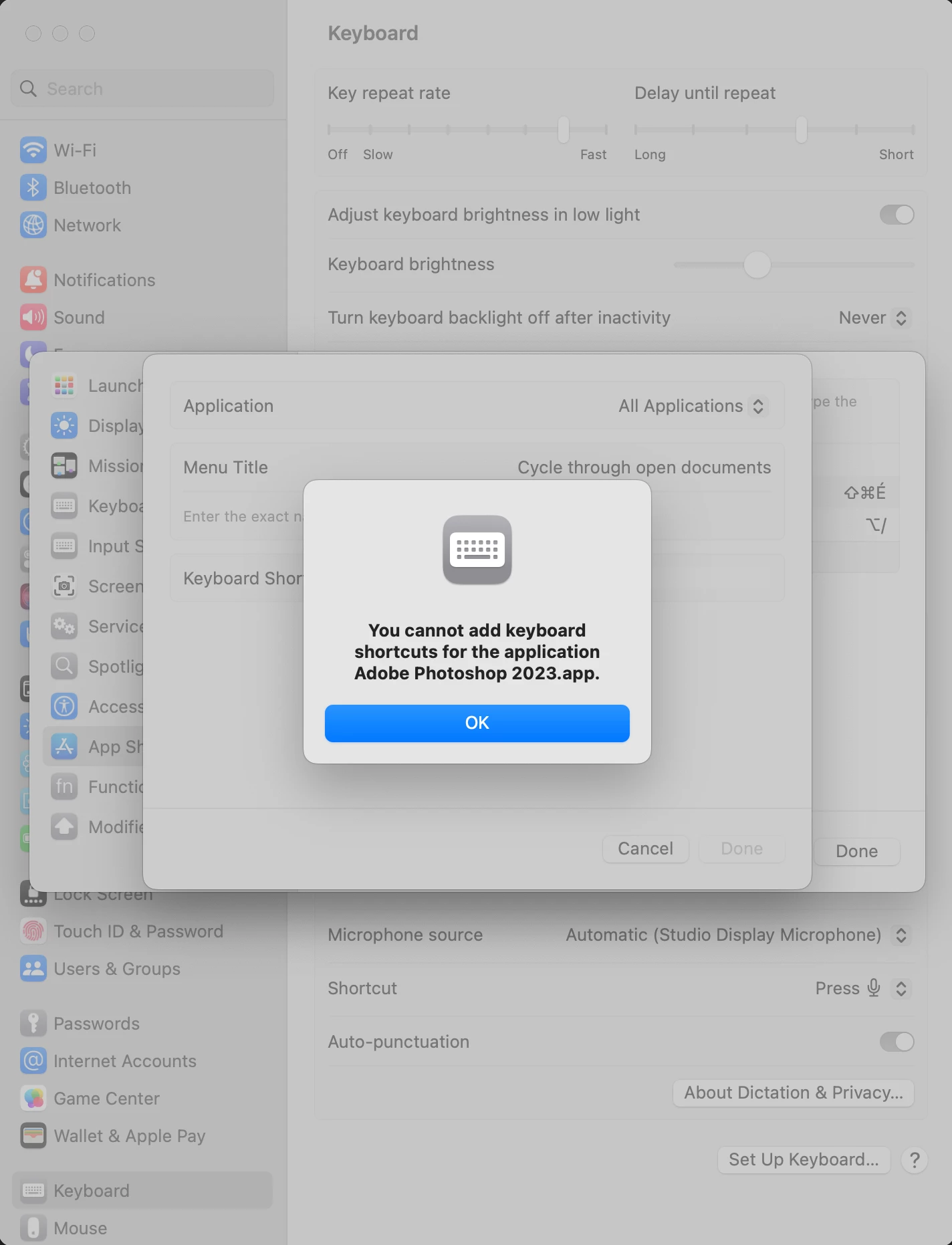Open the backlight inactivity Never popup
The height and width of the screenshot is (1245, 952).
pos(874,318)
